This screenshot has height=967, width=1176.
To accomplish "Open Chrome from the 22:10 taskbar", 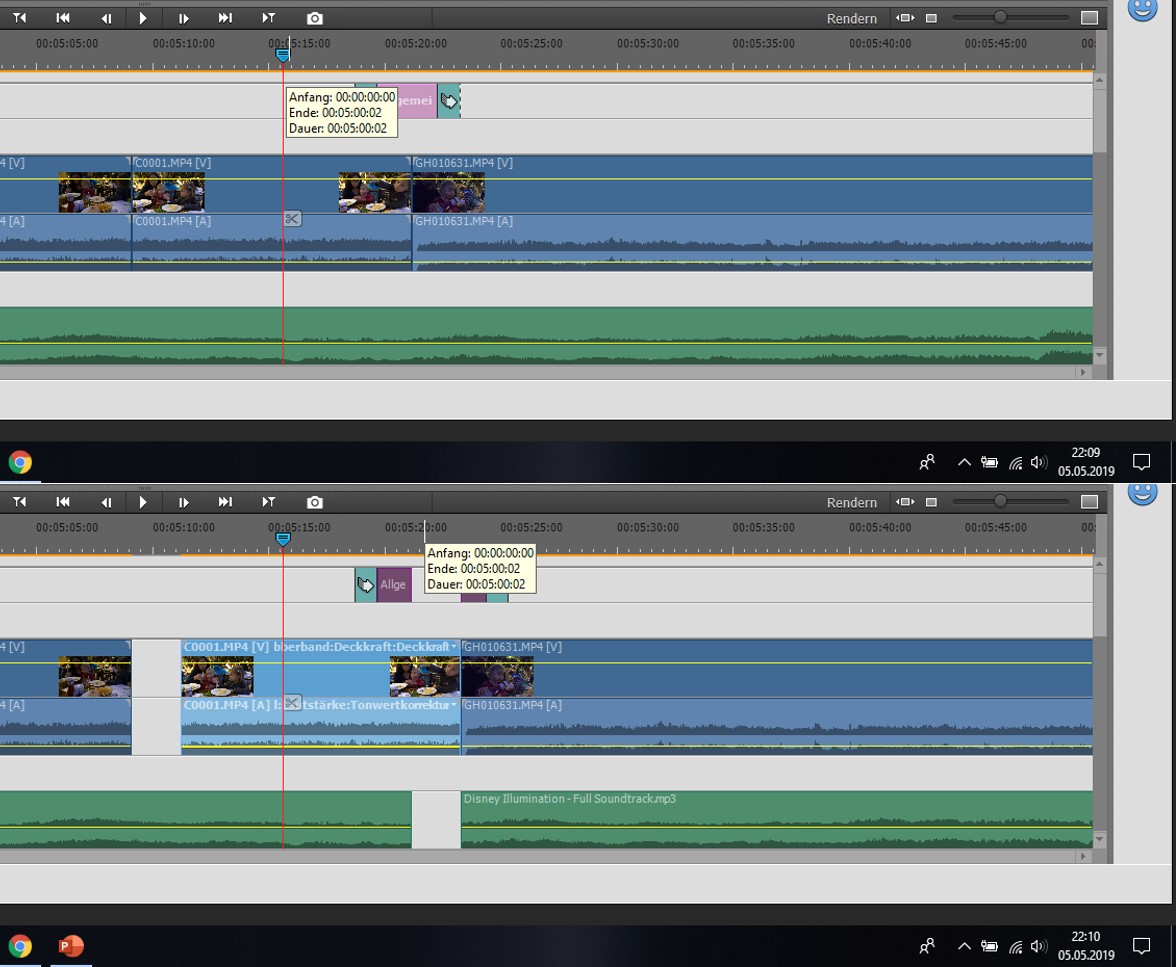I will pyautogui.click(x=20, y=946).
